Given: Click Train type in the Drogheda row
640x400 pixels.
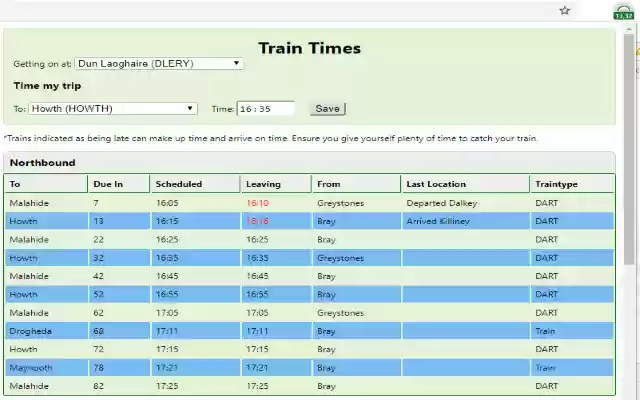Looking at the screenshot, I should coord(545,331).
